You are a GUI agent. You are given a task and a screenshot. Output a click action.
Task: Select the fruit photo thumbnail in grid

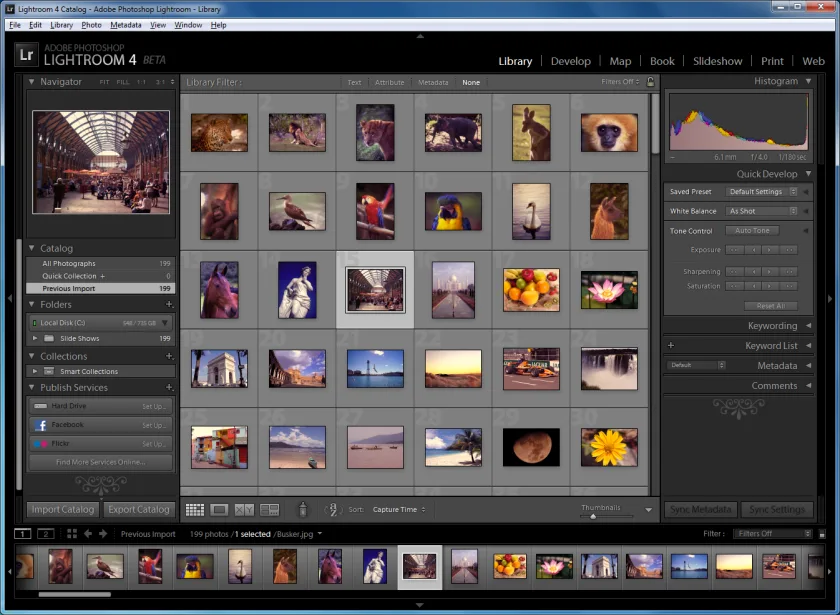pyautogui.click(x=531, y=290)
